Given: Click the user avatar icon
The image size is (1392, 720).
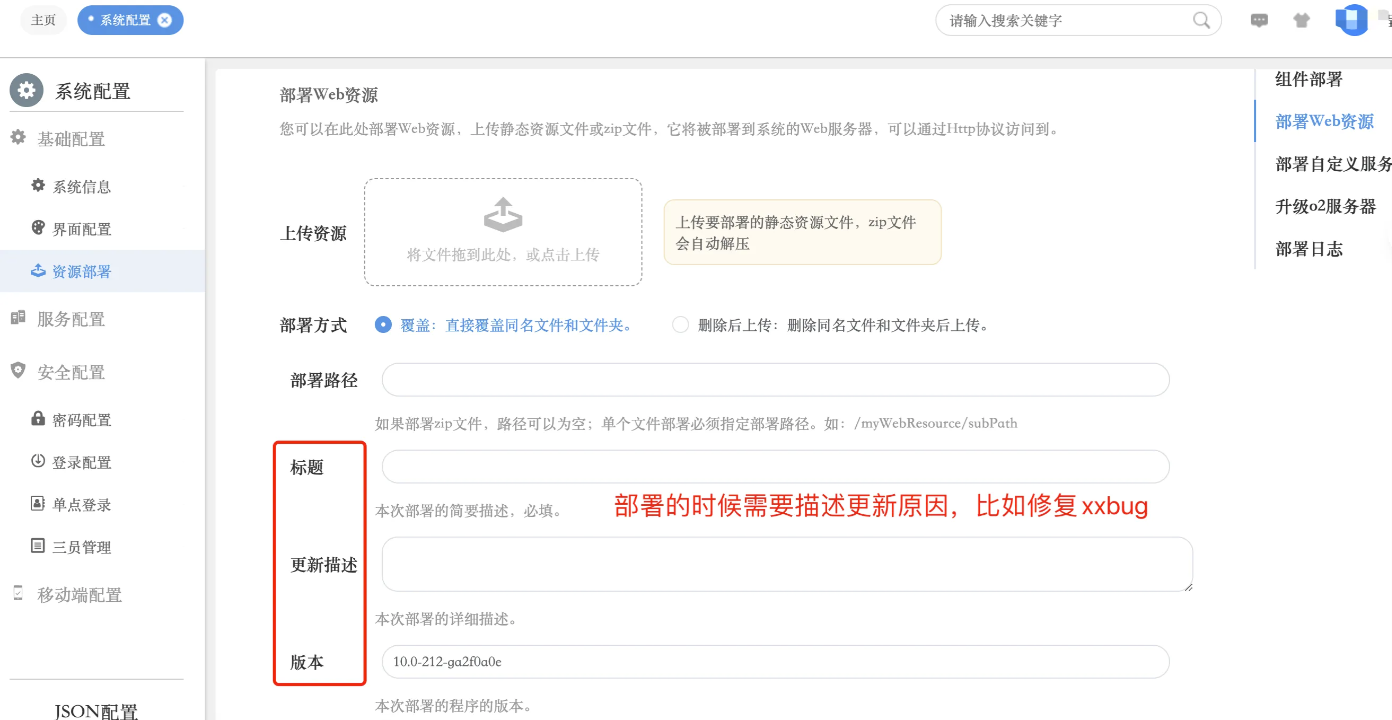Looking at the screenshot, I should (x=1351, y=19).
